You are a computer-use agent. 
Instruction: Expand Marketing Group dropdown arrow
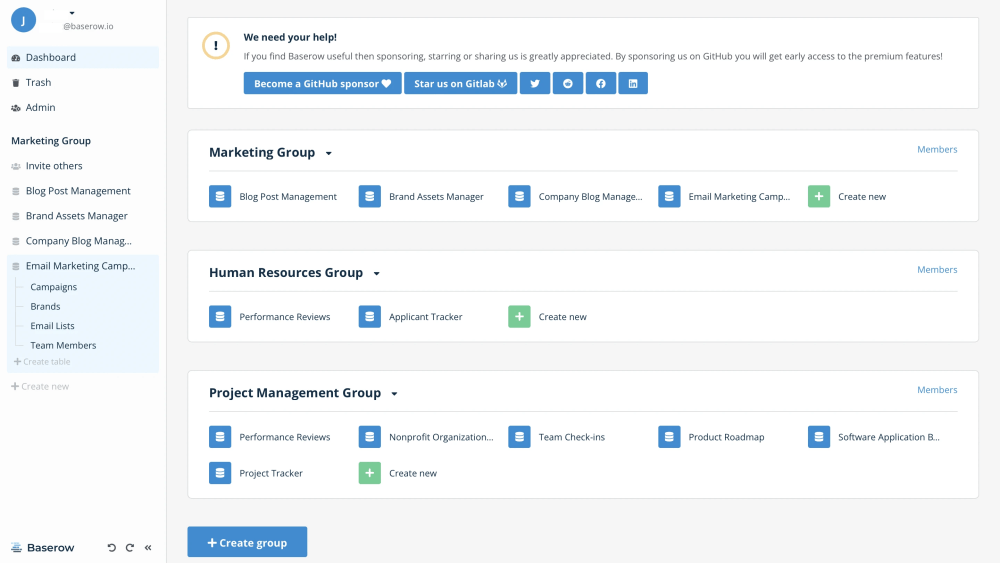(329, 154)
